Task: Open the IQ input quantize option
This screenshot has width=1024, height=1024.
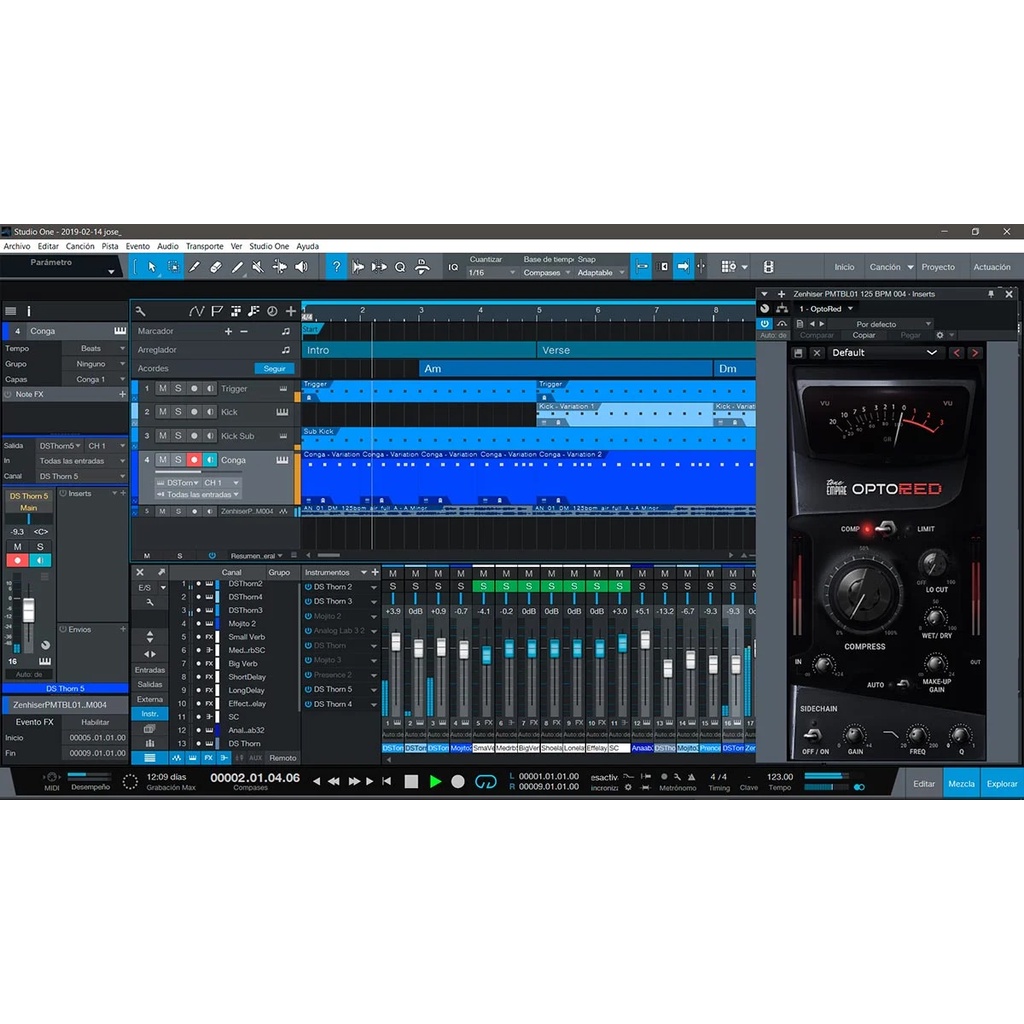Action: (453, 267)
